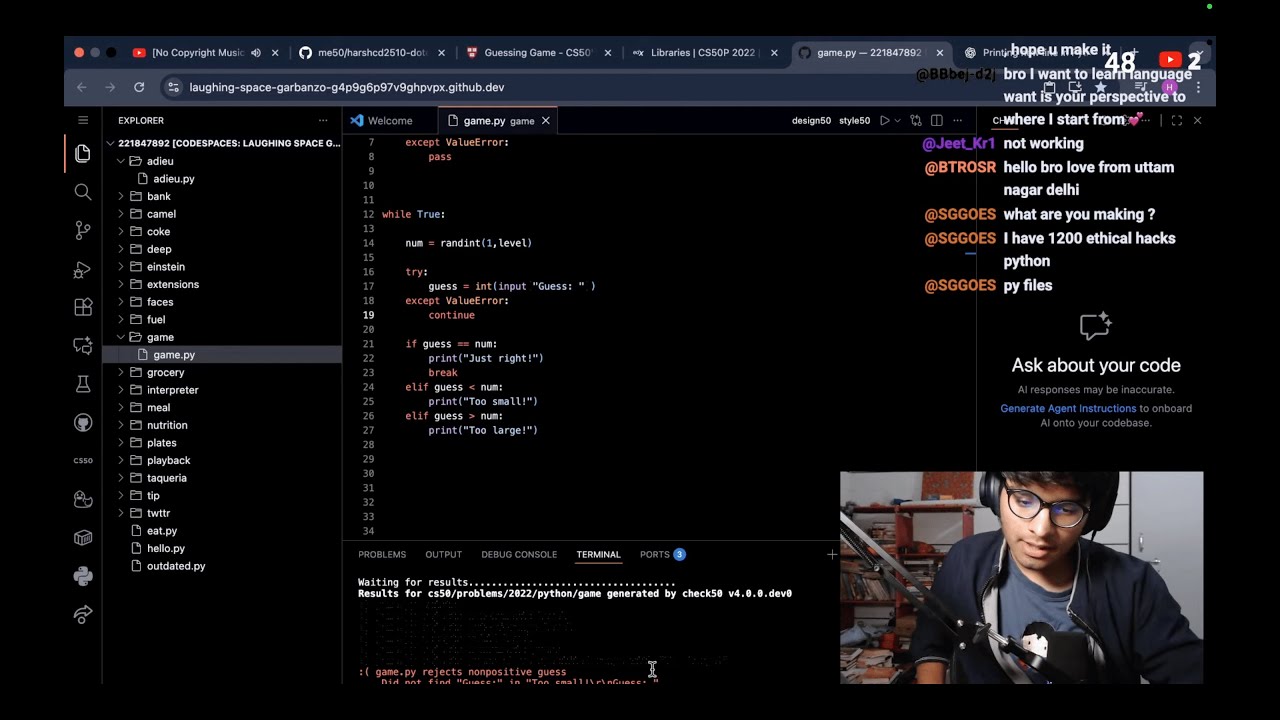Open the Source Control view
1280x720 pixels.
coord(83,230)
